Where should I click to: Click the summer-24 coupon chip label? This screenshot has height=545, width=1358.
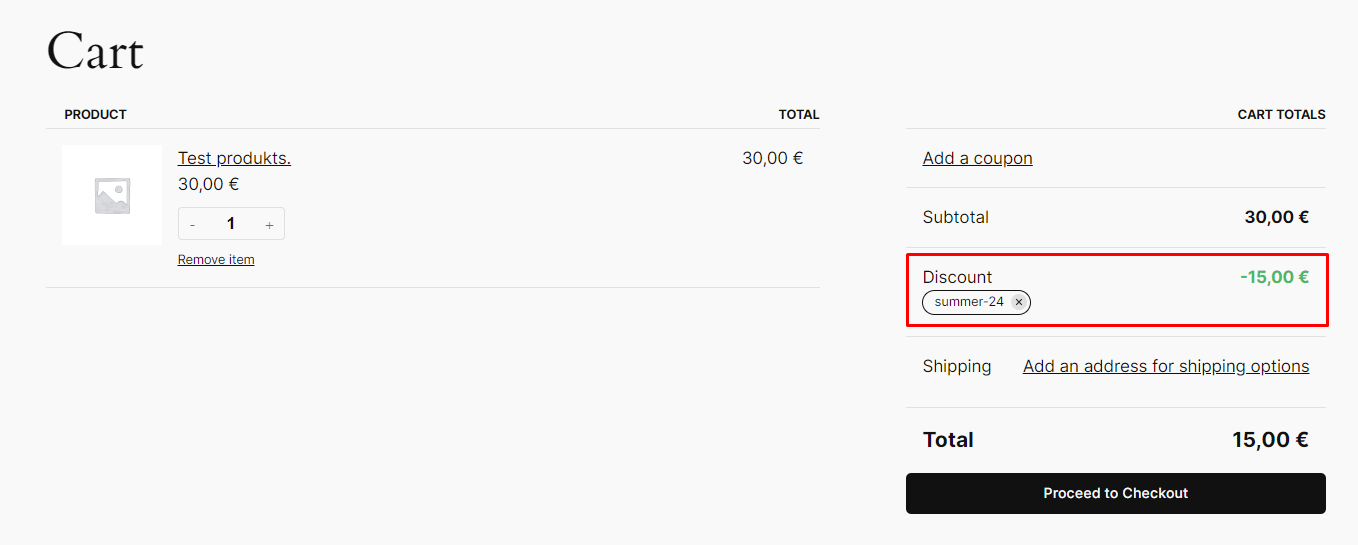[x=968, y=302]
